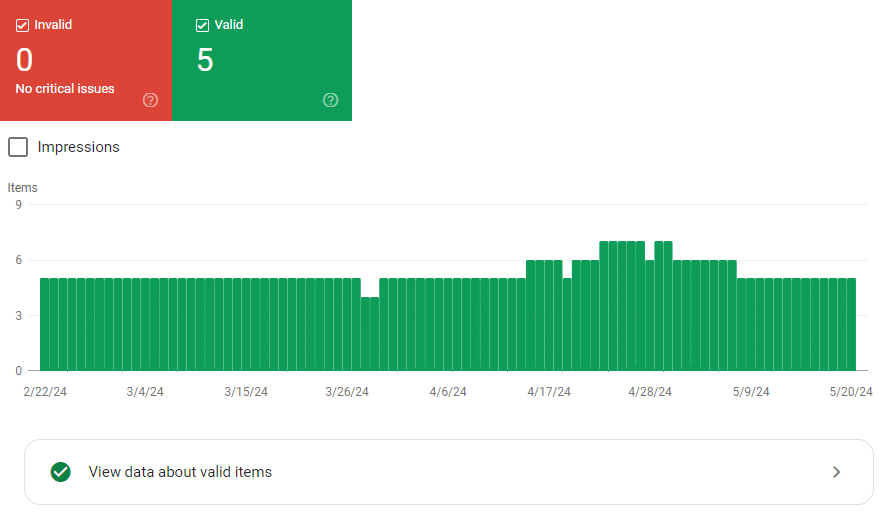Image resolution: width=892 pixels, height=530 pixels.
Task: Select the Invalid count number 0
Action: (x=25, y=60)
